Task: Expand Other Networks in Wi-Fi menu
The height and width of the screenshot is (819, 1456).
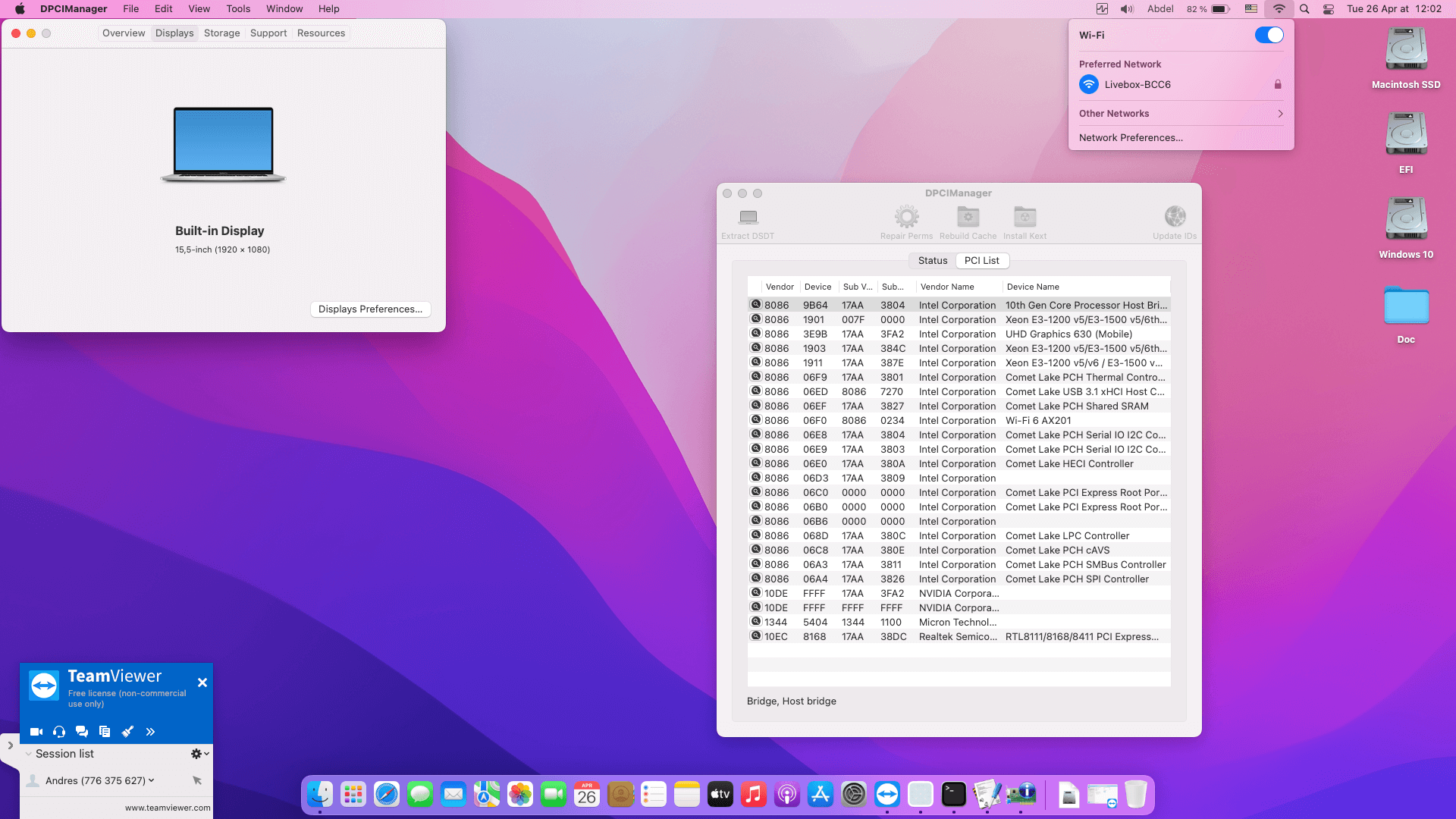Action: [1181, 114]
